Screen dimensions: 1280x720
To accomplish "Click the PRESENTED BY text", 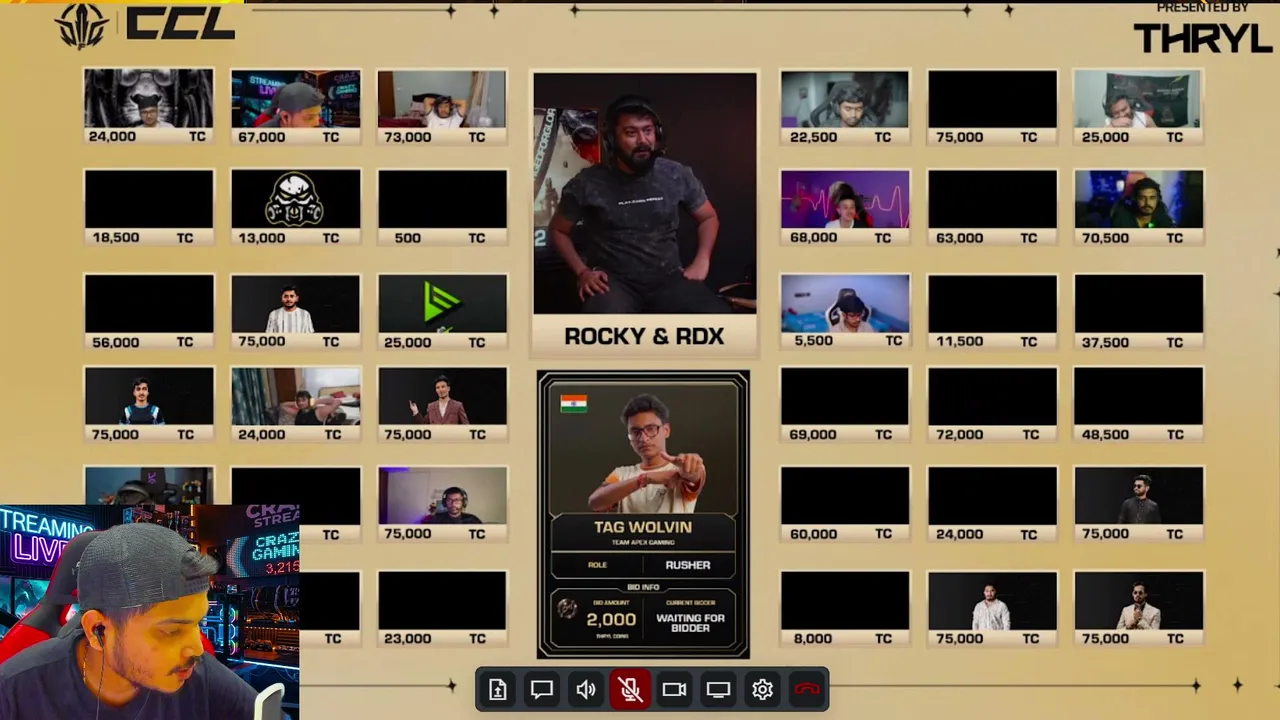I will pos(1202,8).
